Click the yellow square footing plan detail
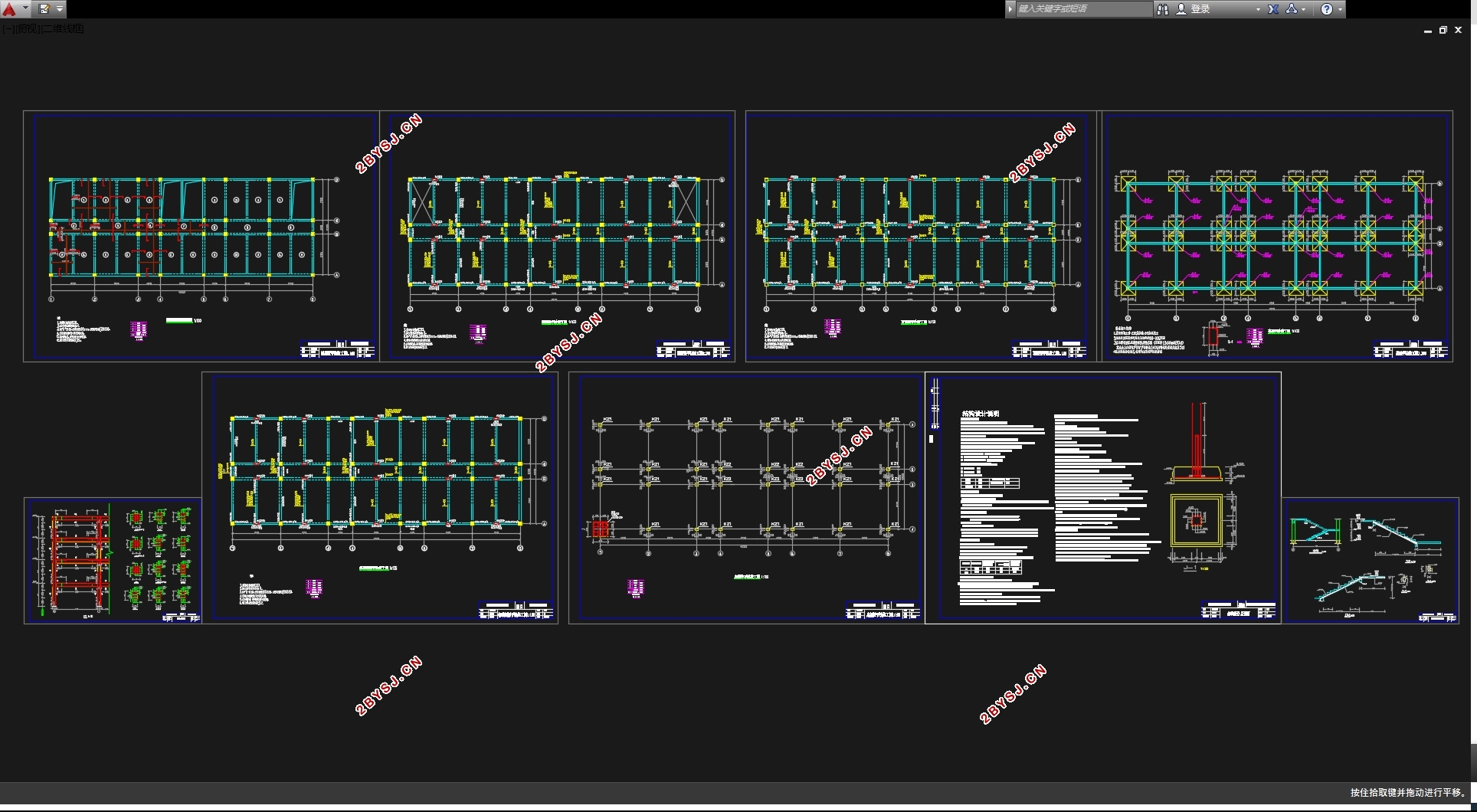This screenshot has width=1477, height=812. click(1197, 520)
